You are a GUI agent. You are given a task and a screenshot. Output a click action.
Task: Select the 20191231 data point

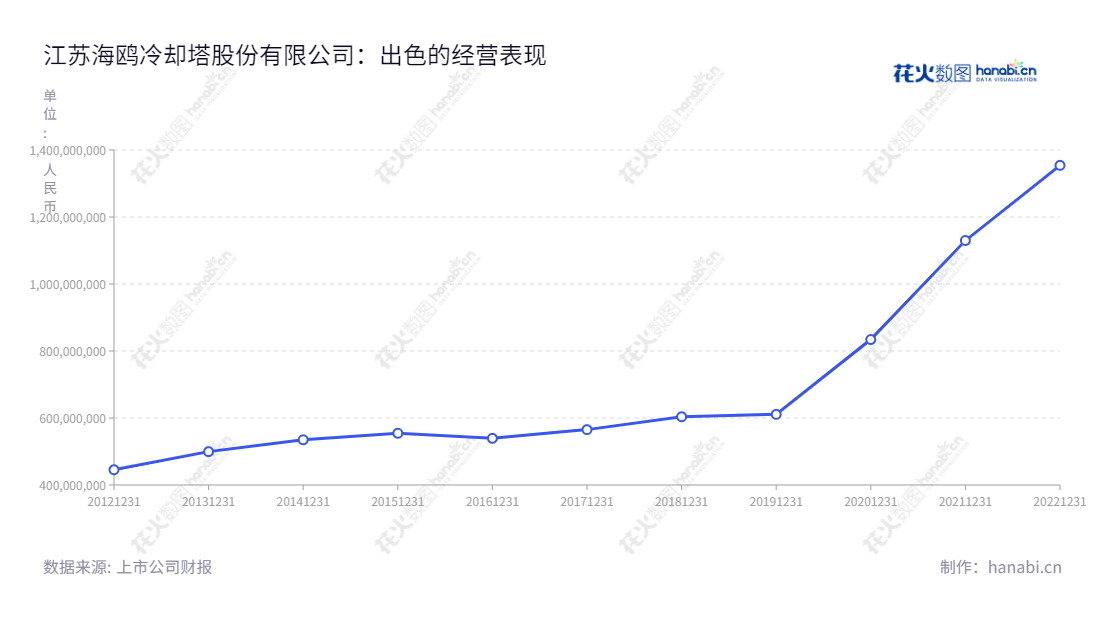click(x=776, y=415)
